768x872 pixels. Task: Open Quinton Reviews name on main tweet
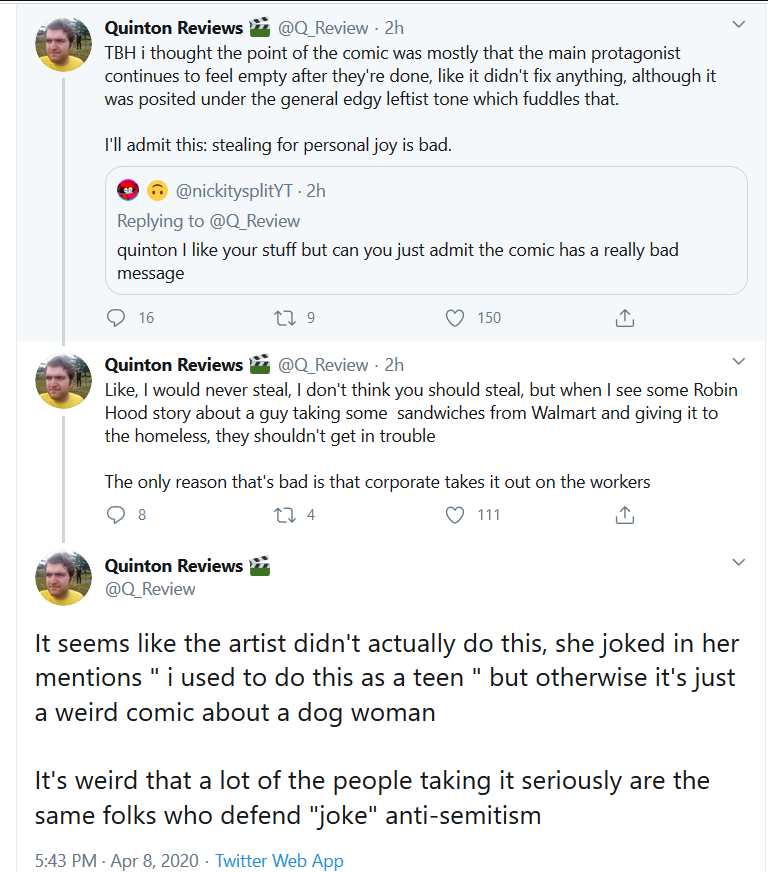coord(174,566)
